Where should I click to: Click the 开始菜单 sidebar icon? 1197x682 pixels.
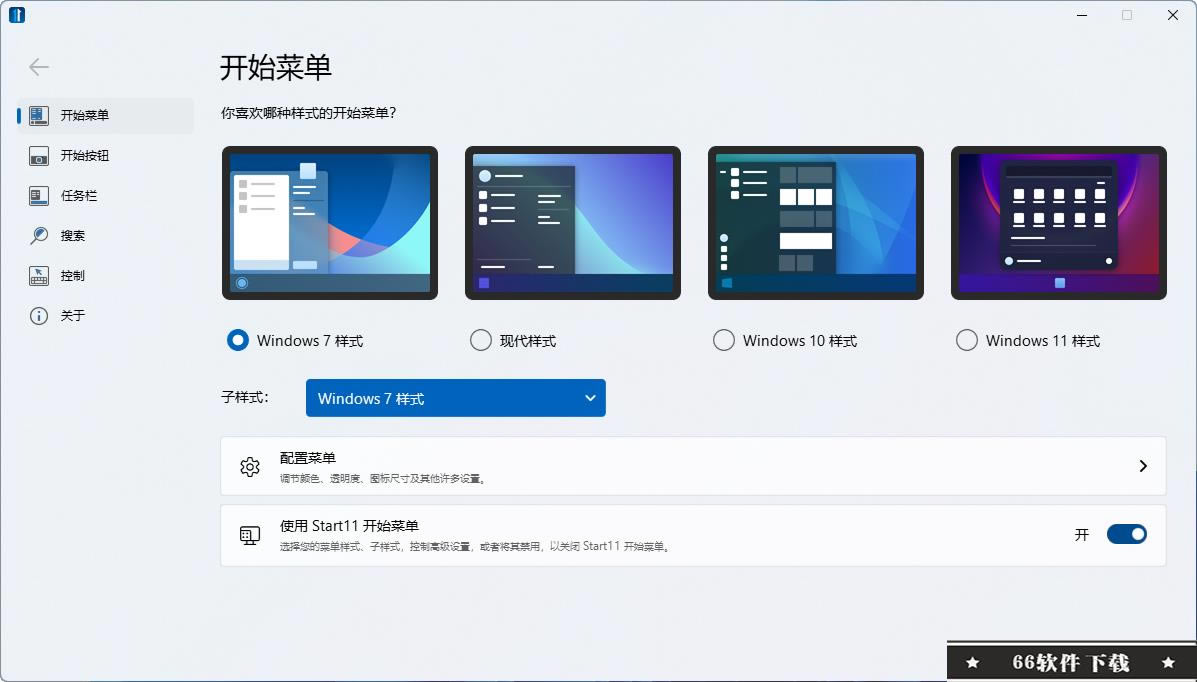coord(39,115)
